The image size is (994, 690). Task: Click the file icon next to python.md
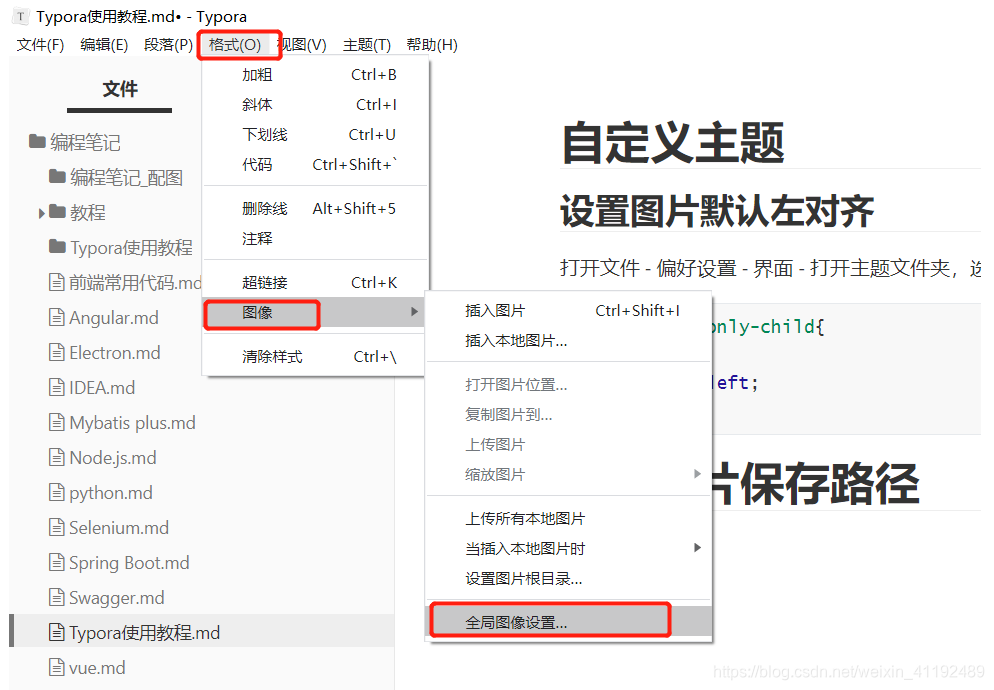tap(58, 492)
